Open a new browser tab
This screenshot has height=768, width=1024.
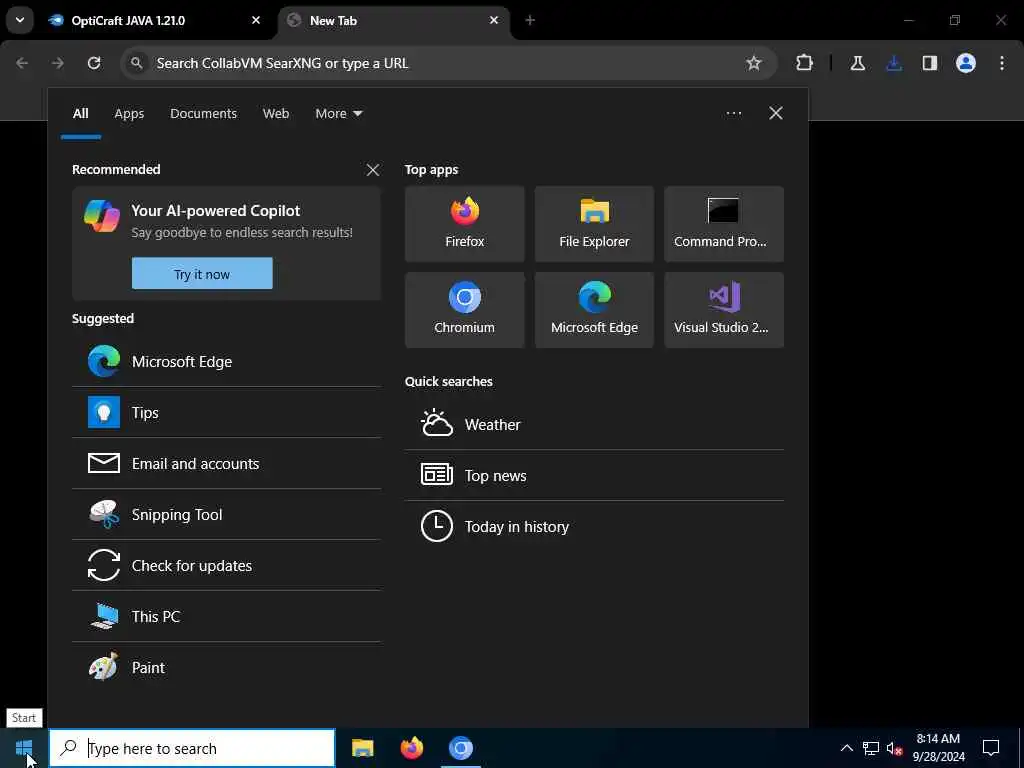pos(530,20)
